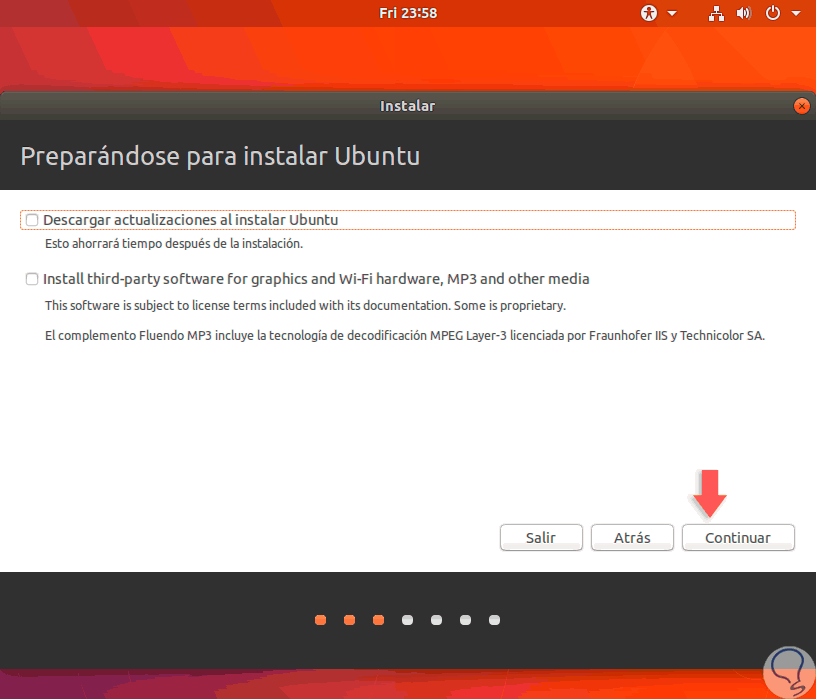Image resolution: width=816 pixels, height=699 pixels.
Task: Click the 'Preparándose para instalar Ubuntu' heading
Action: [220, 156]
